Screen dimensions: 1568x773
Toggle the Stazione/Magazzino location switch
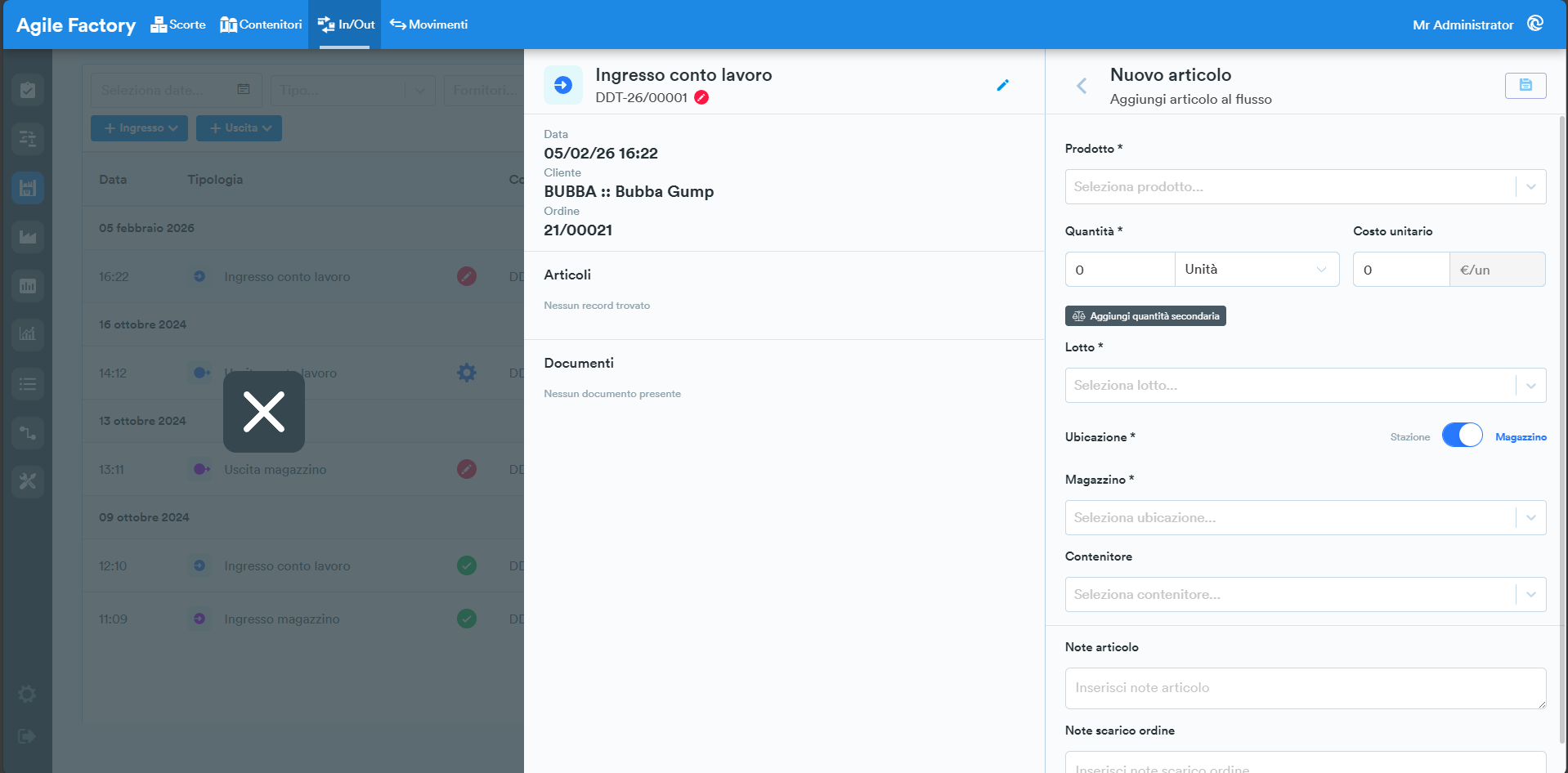point(1462,435)
